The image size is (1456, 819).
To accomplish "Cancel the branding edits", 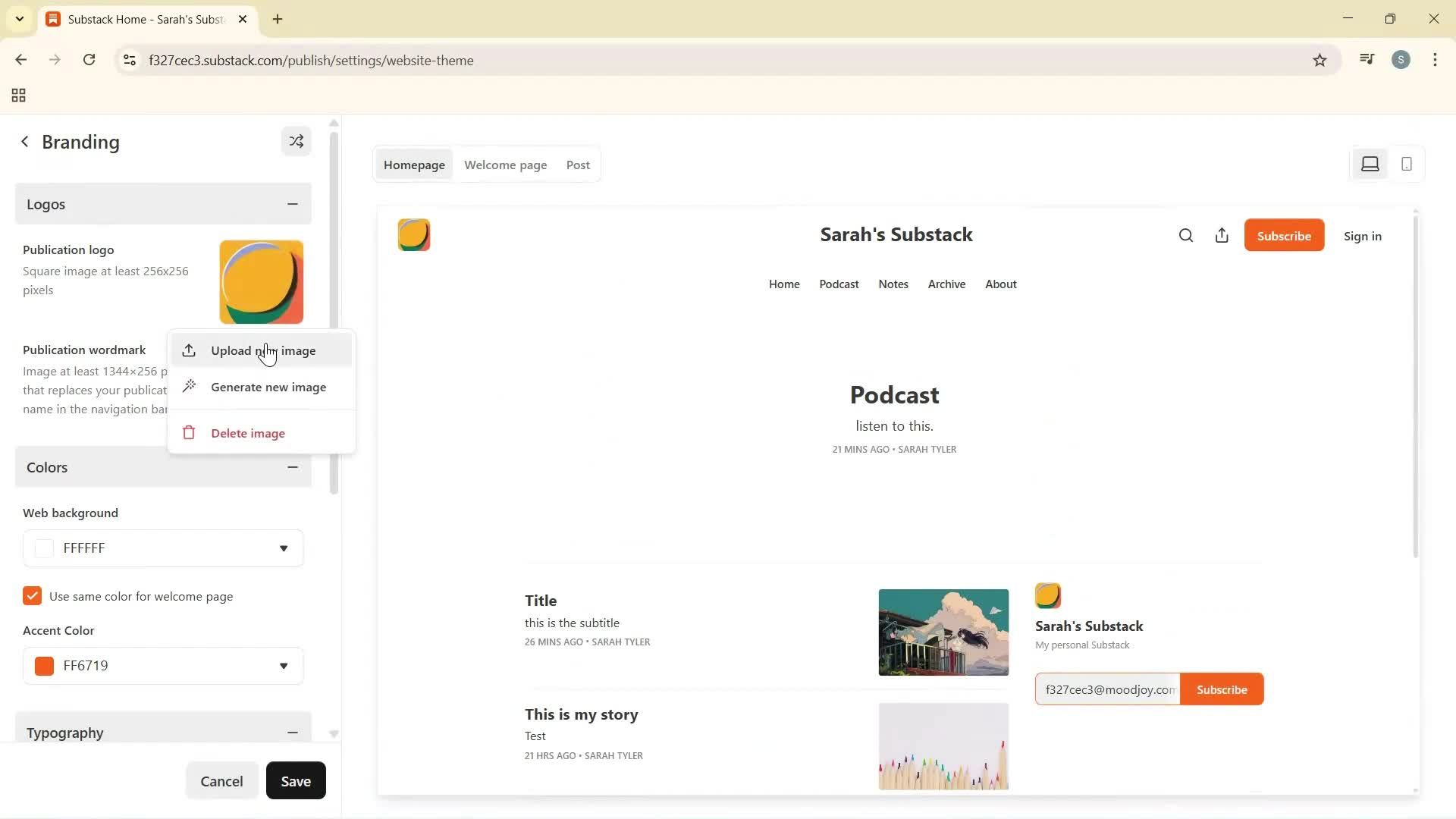I will point(221,781).
